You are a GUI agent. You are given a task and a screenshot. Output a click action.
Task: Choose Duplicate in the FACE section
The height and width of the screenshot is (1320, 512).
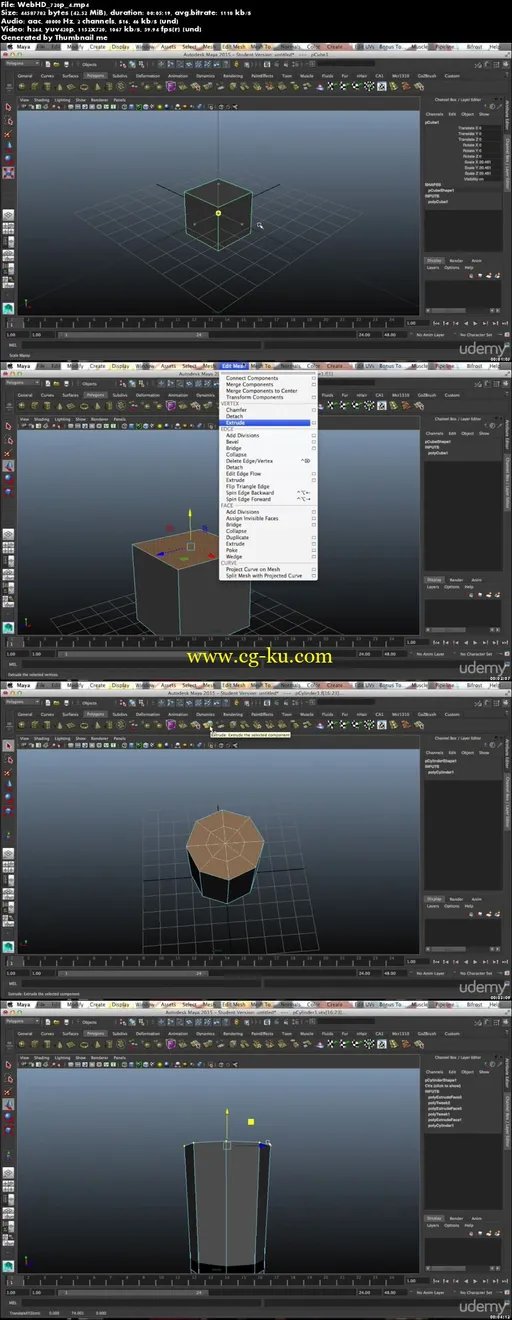coord(237,538)
